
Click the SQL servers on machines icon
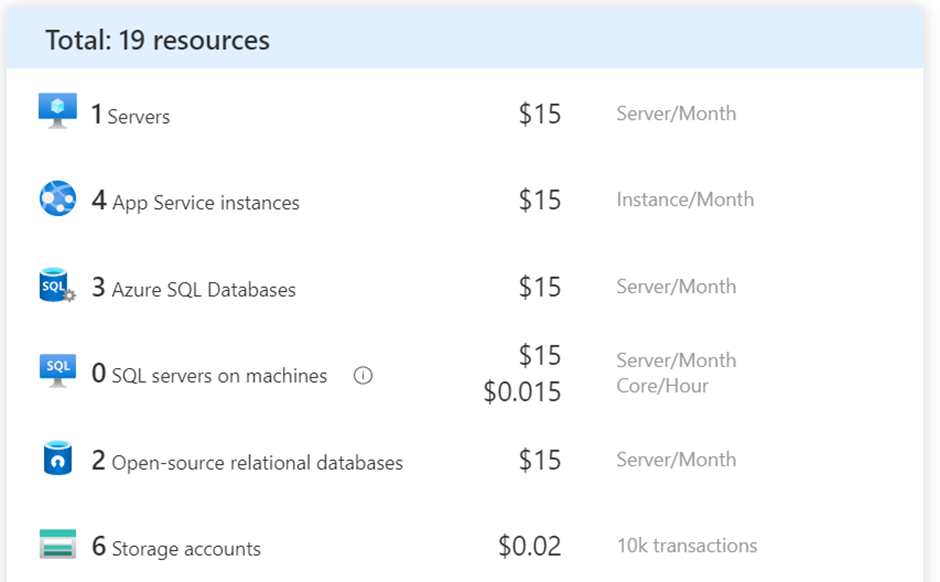pyautogui.click(x=57, y=372)
